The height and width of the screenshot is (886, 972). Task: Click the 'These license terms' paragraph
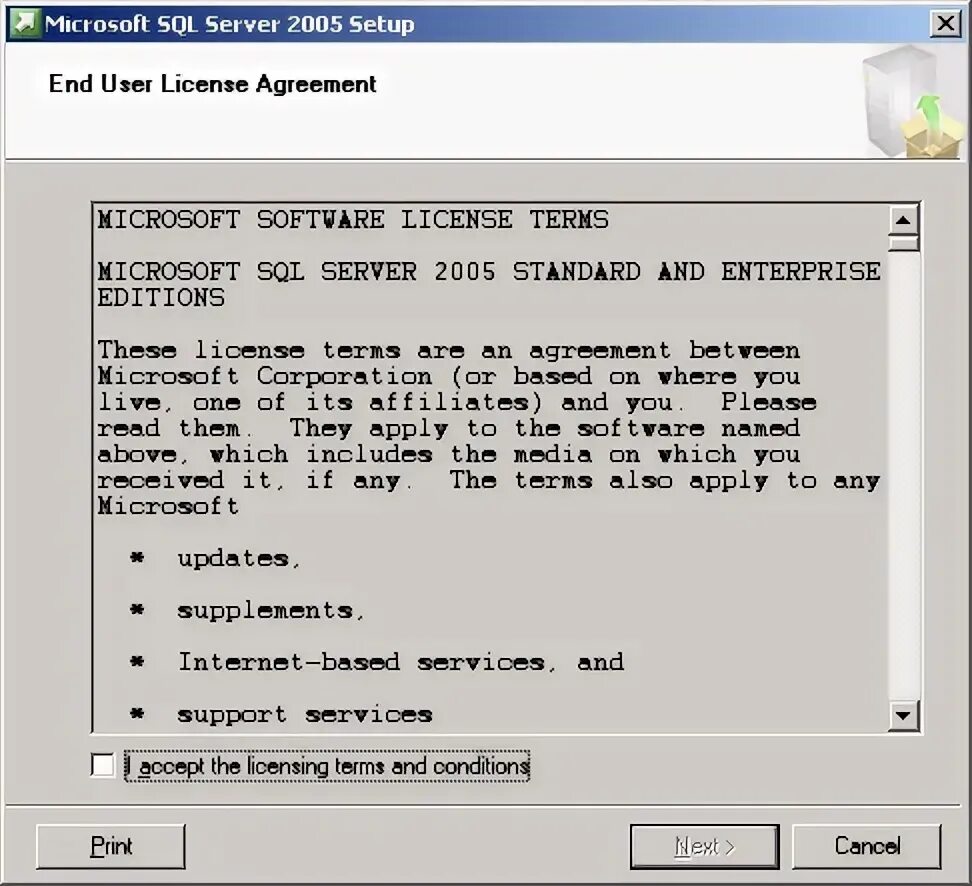click(x=489, y=428)
